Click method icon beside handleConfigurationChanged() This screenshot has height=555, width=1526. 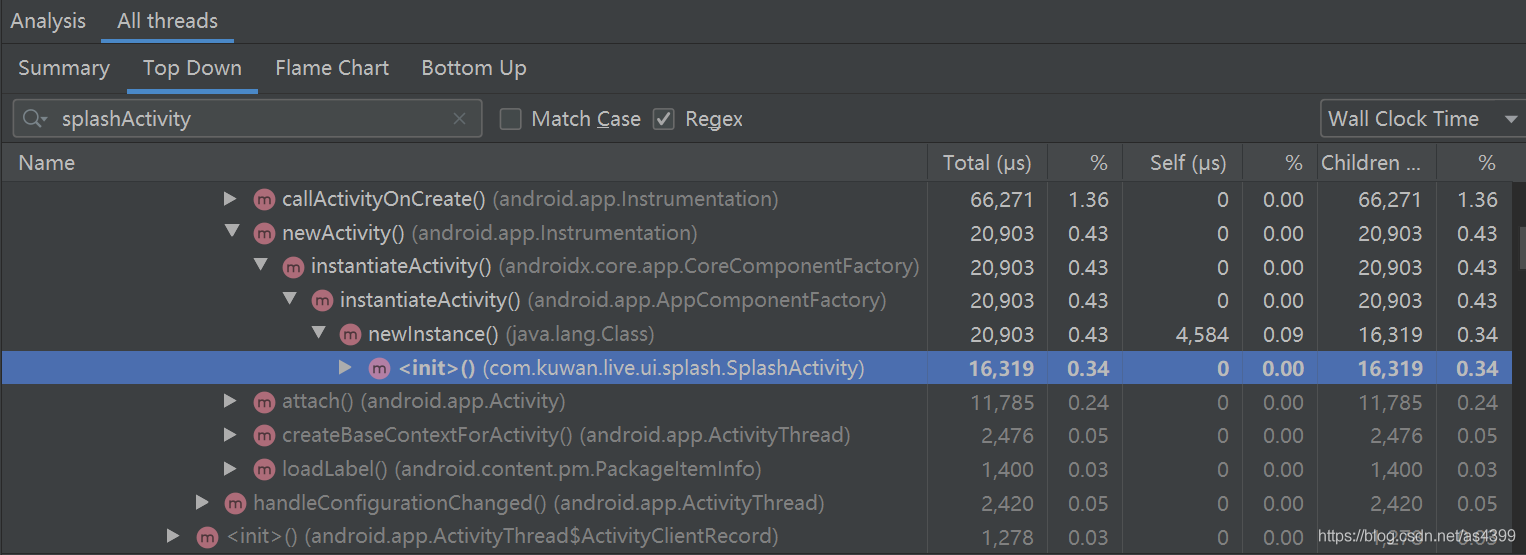(x=235, y=503)
